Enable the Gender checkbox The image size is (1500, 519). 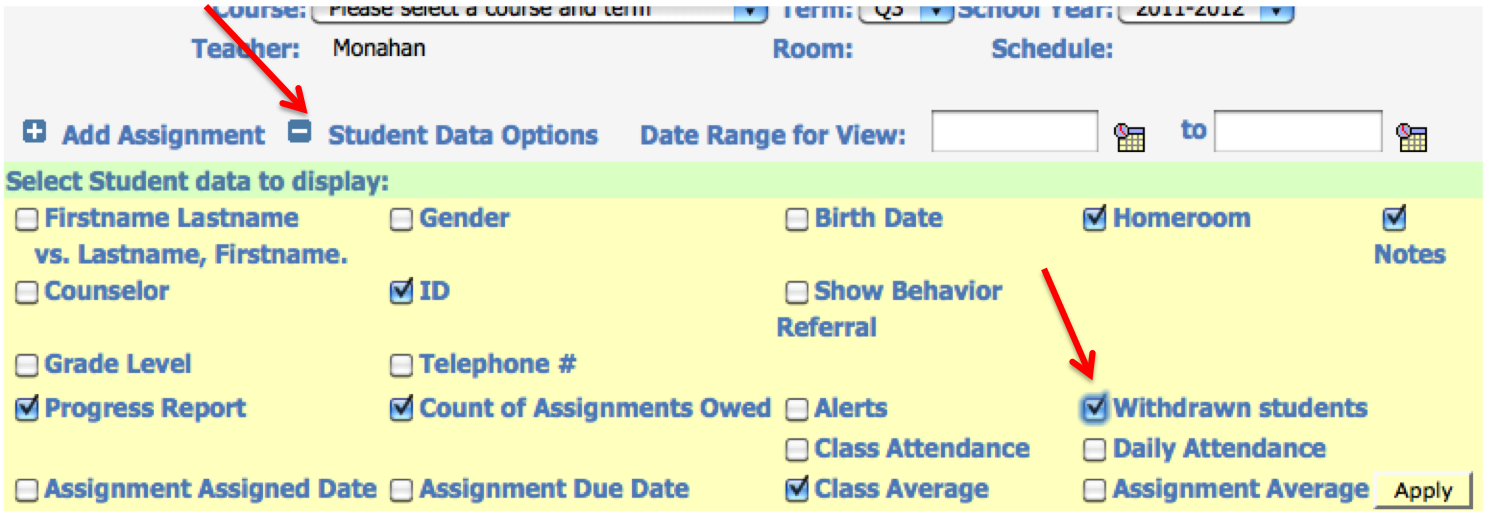click(401, 220)
